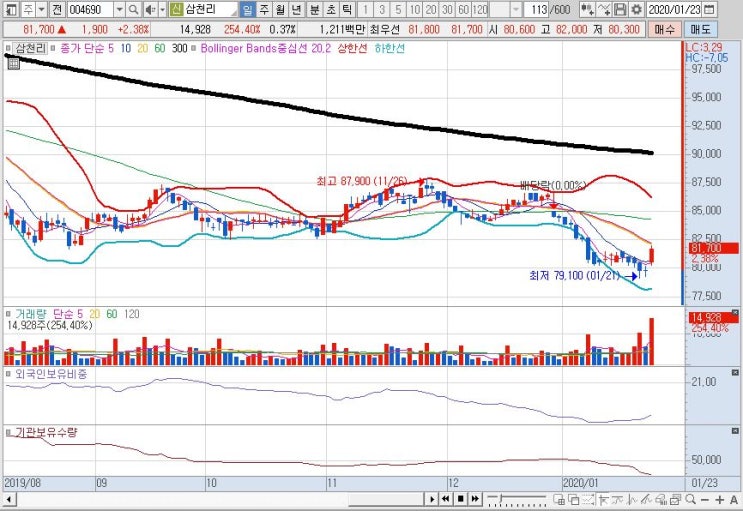
Task: Click the speaker sound icon
Action: 150,9
